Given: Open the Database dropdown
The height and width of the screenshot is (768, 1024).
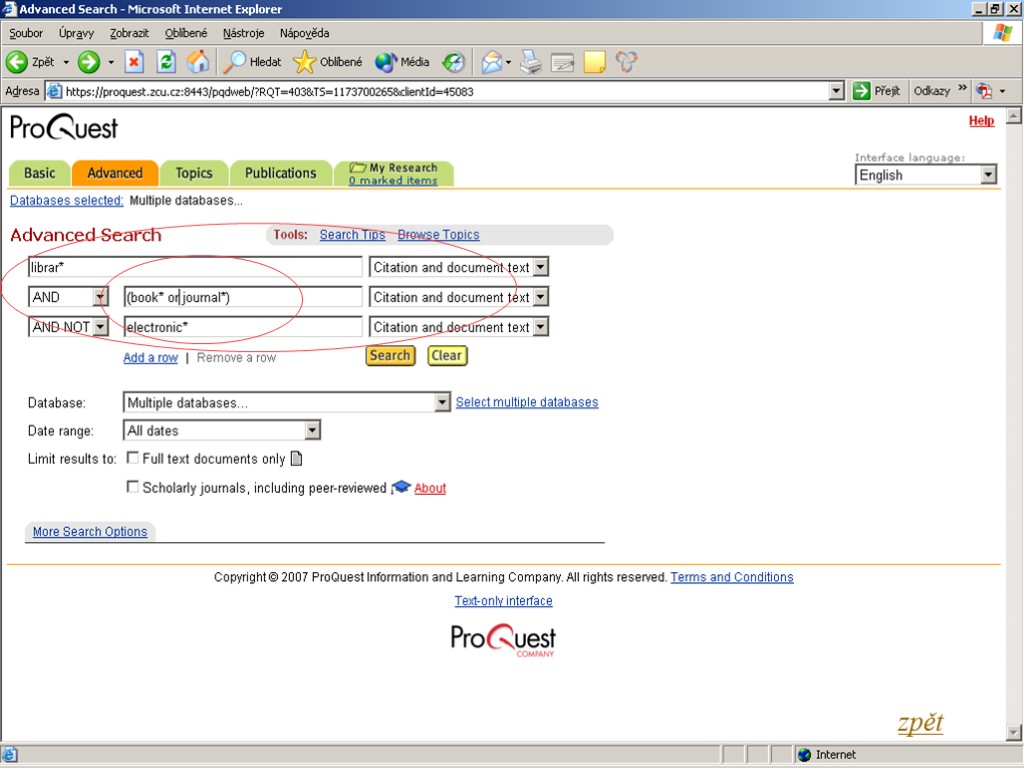Looking at the screenshot, I should (442, 402).
